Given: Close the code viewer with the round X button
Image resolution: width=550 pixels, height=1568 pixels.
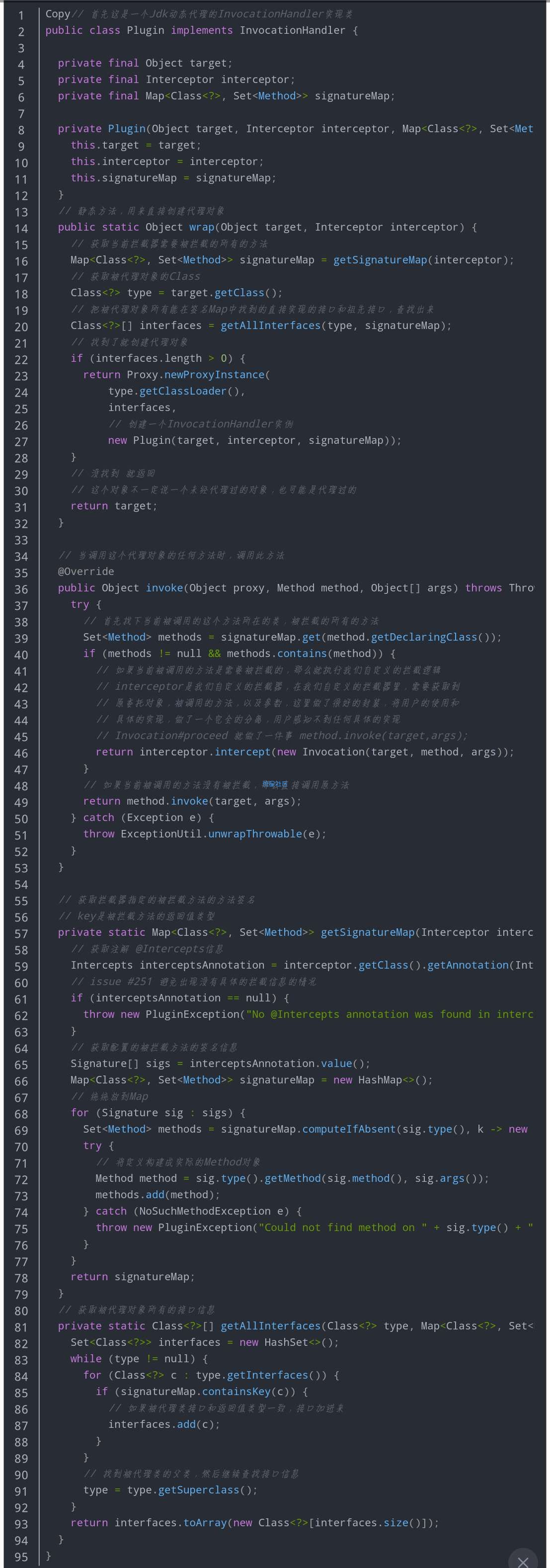Looking at the screenshot, I should (523, 1559).
